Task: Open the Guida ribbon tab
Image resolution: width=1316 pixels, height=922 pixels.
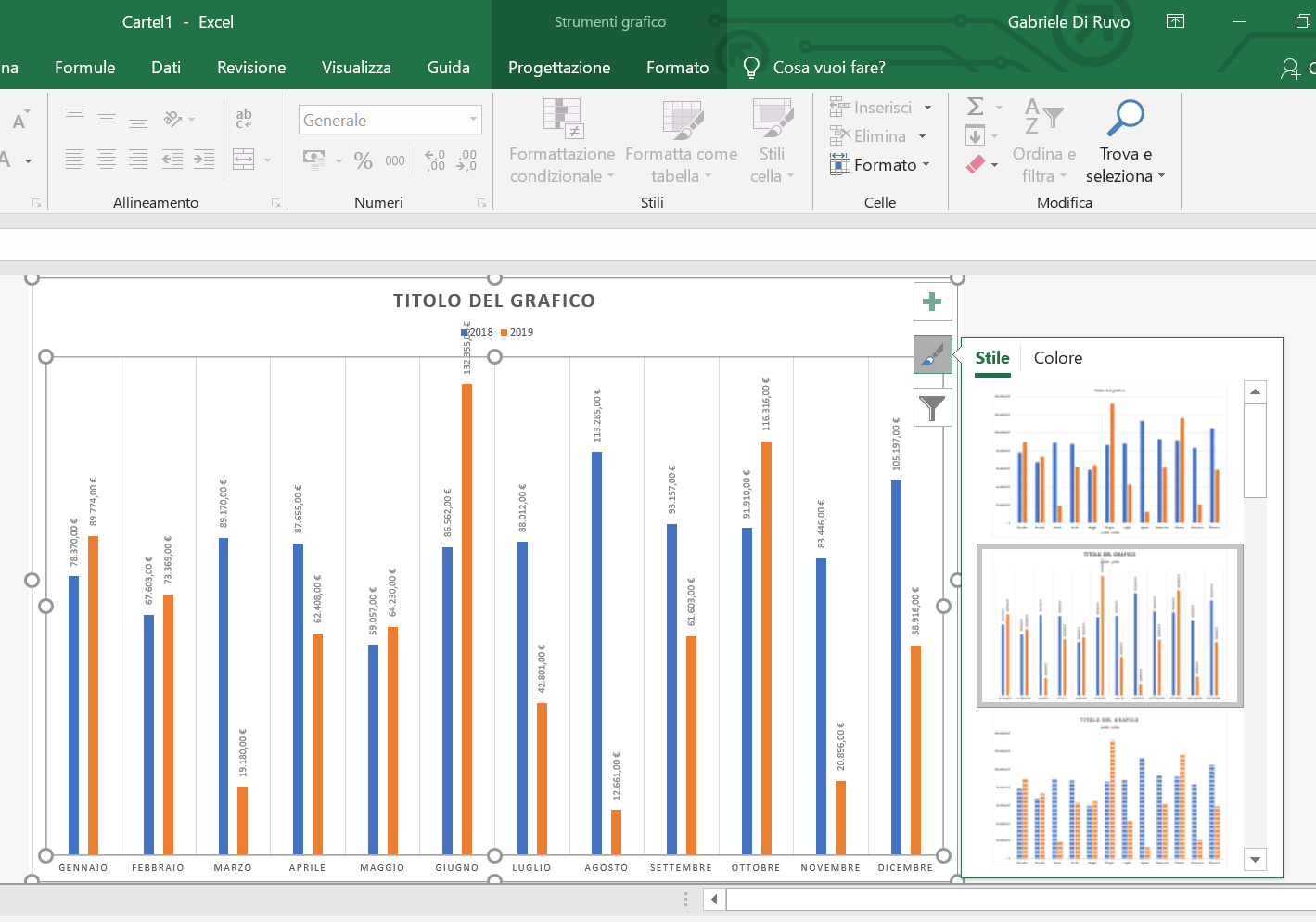Action: [449, 68]
